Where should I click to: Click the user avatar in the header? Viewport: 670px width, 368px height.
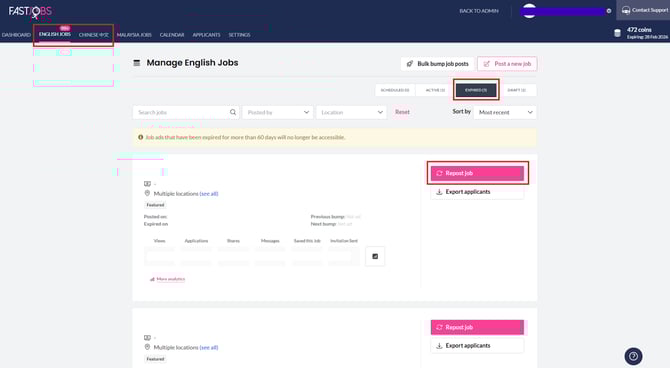tap(529, 11)
